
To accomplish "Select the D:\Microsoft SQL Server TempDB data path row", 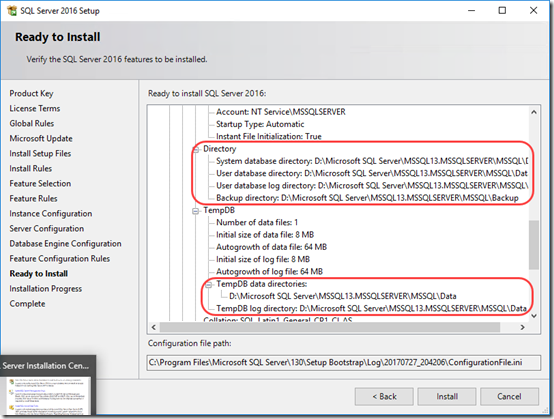I will coord(343,296).
